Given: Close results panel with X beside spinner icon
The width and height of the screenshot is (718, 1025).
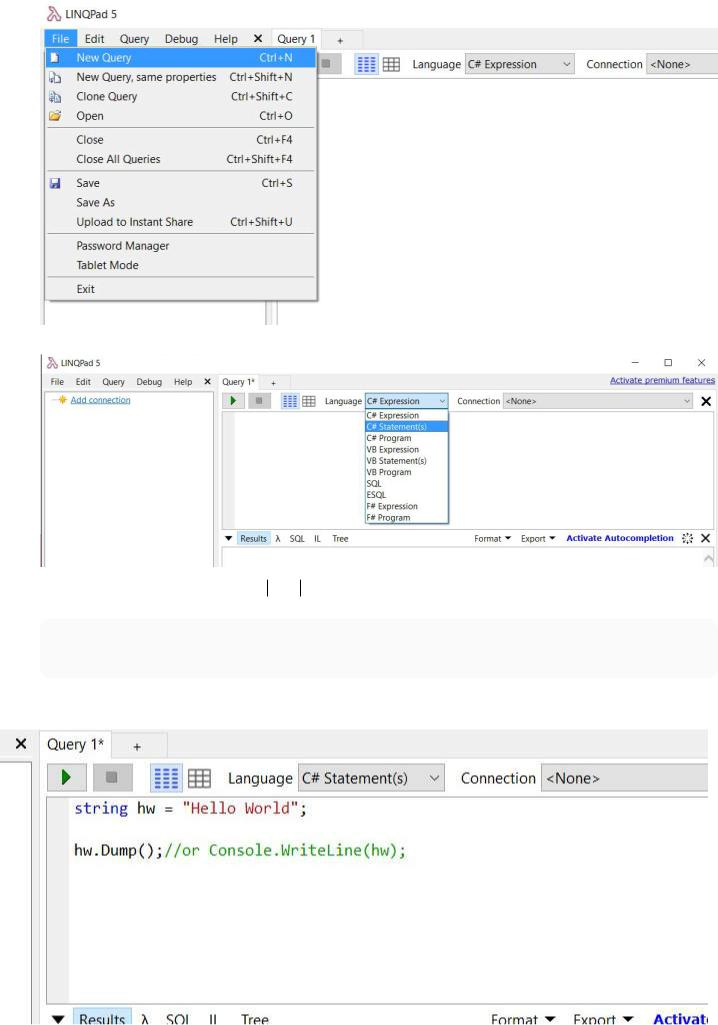Looking at the screenshot, I should click(706, 538).
